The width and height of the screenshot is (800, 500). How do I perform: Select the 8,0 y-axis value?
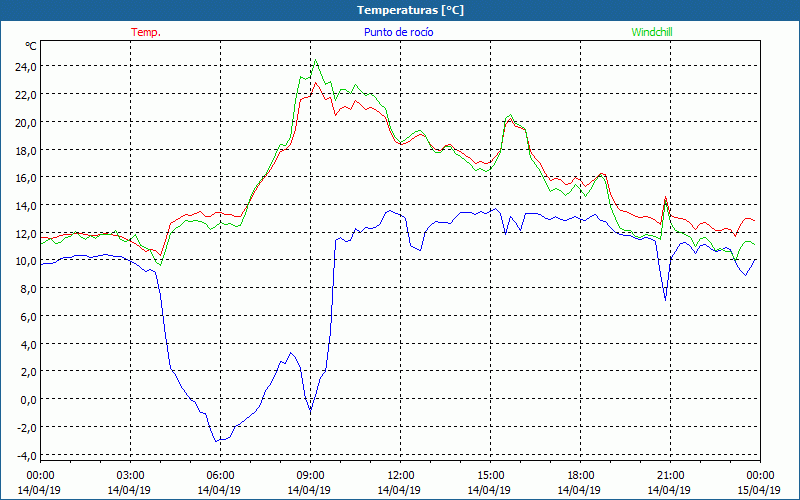[28, 289]
